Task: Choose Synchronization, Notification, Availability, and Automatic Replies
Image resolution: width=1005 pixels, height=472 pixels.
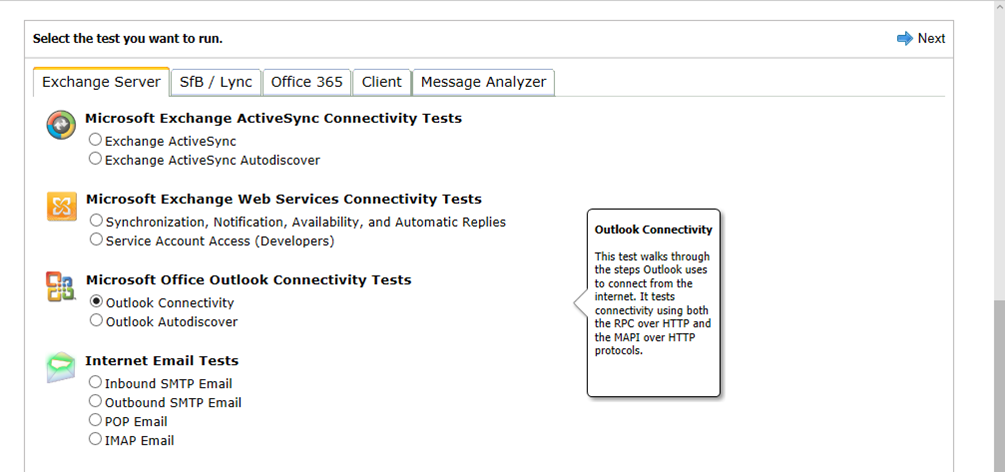Action: coord(96,220)
